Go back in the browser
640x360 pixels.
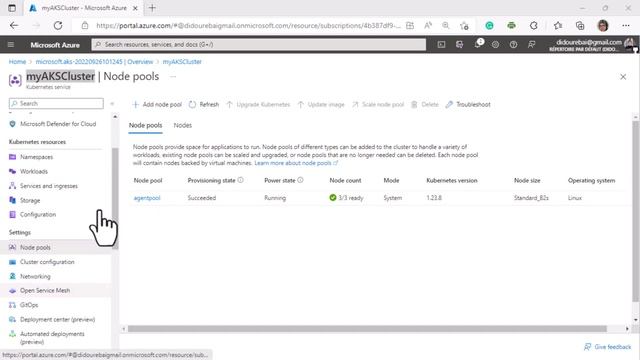pos(14,25)
